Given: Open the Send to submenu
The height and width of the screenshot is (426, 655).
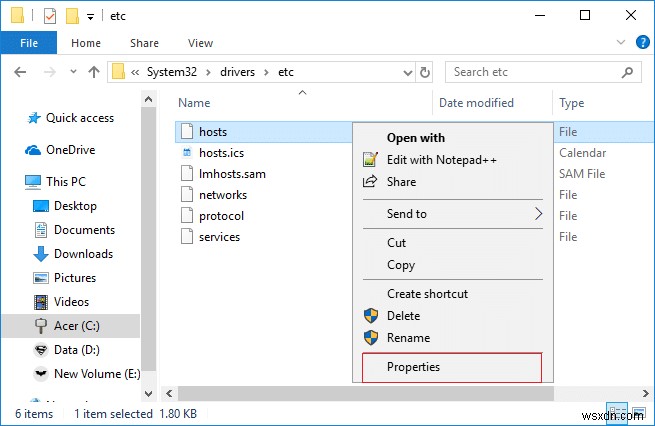Looking at the screenshot, I should click(453, 214).
